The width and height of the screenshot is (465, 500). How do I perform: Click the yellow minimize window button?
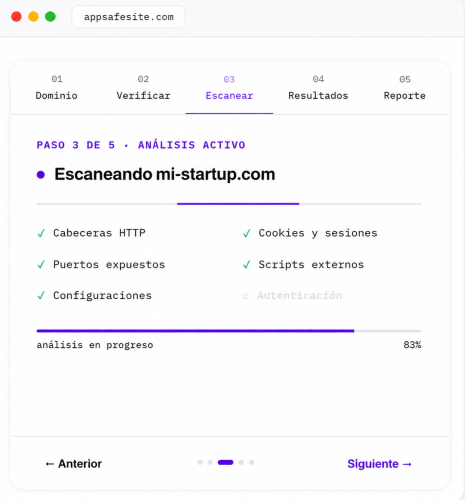coord(33,16)
